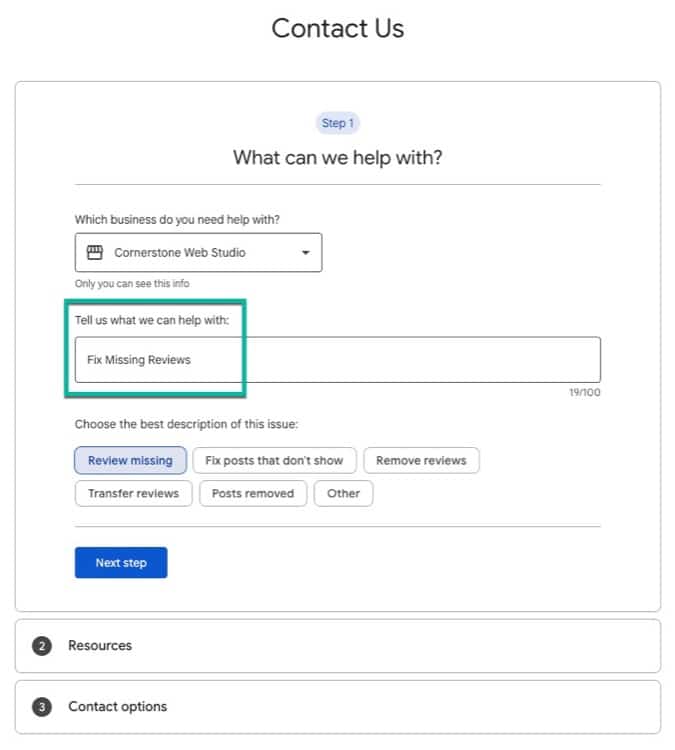
Task: Click the What can we help with heading
Action: 338,158
